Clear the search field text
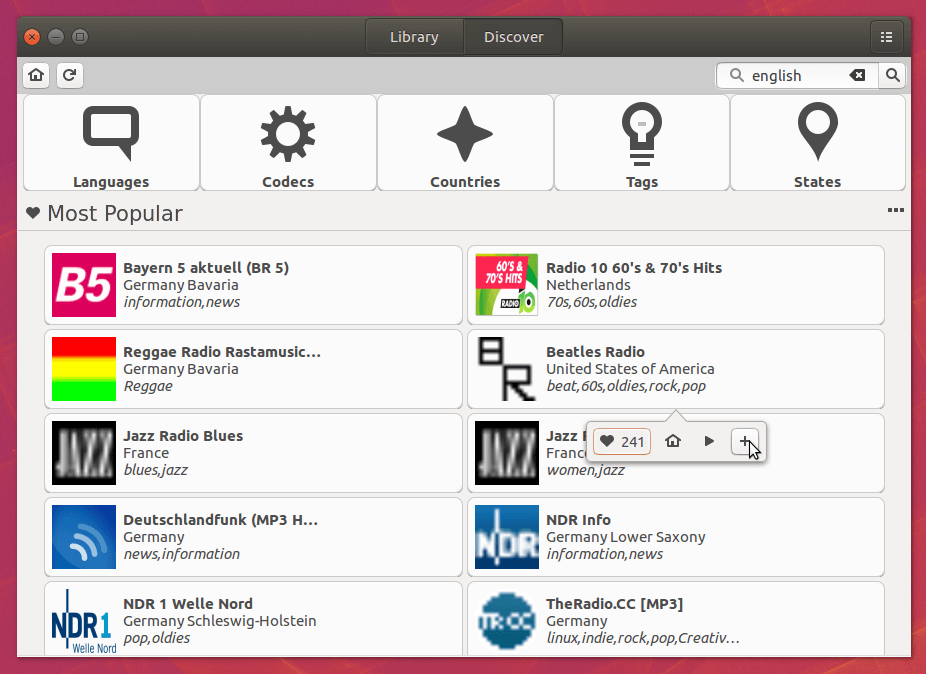The width and height of the screenshot is (926, 674). pos(857,75)
